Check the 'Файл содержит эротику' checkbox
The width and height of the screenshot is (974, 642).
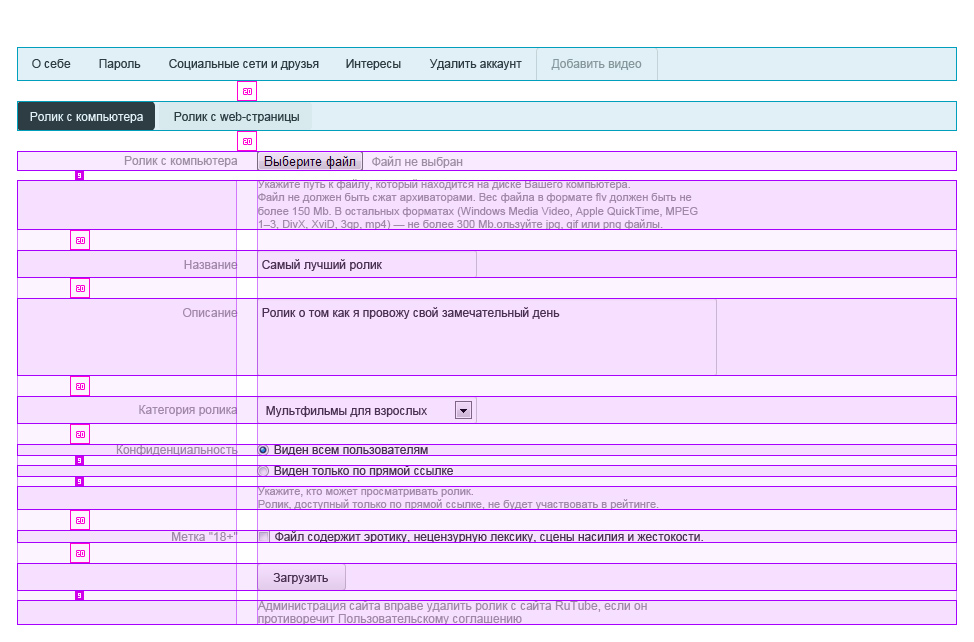(264, 537)
